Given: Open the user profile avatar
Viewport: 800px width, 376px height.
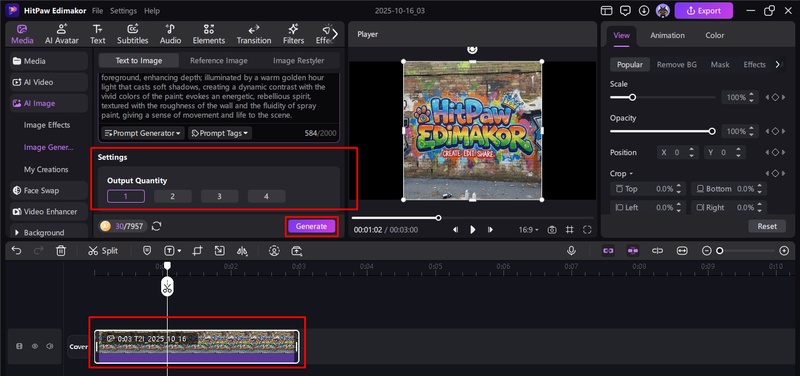Looking at the screenshot, I should point(663,11).
